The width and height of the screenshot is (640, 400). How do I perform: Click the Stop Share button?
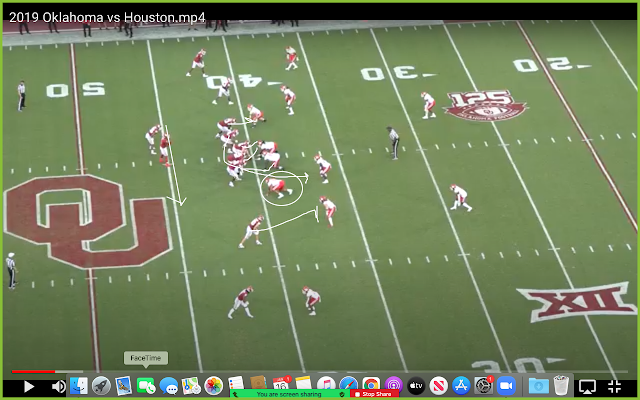(x=374, y=394)
